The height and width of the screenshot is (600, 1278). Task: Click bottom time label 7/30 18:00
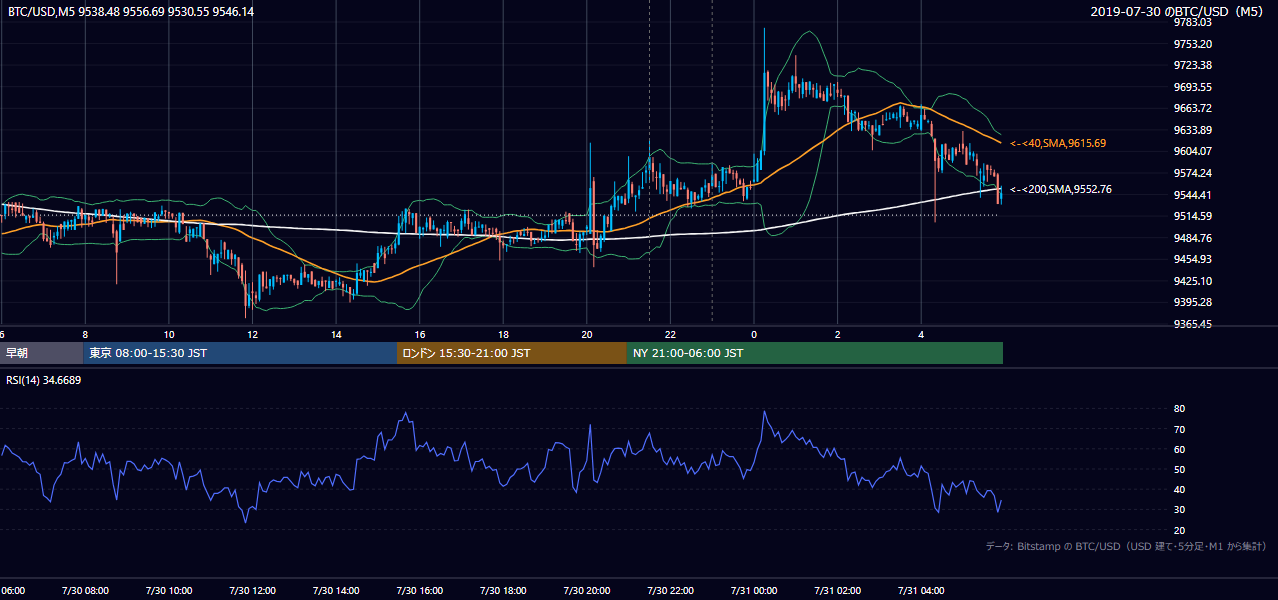(x=503, y=591)
